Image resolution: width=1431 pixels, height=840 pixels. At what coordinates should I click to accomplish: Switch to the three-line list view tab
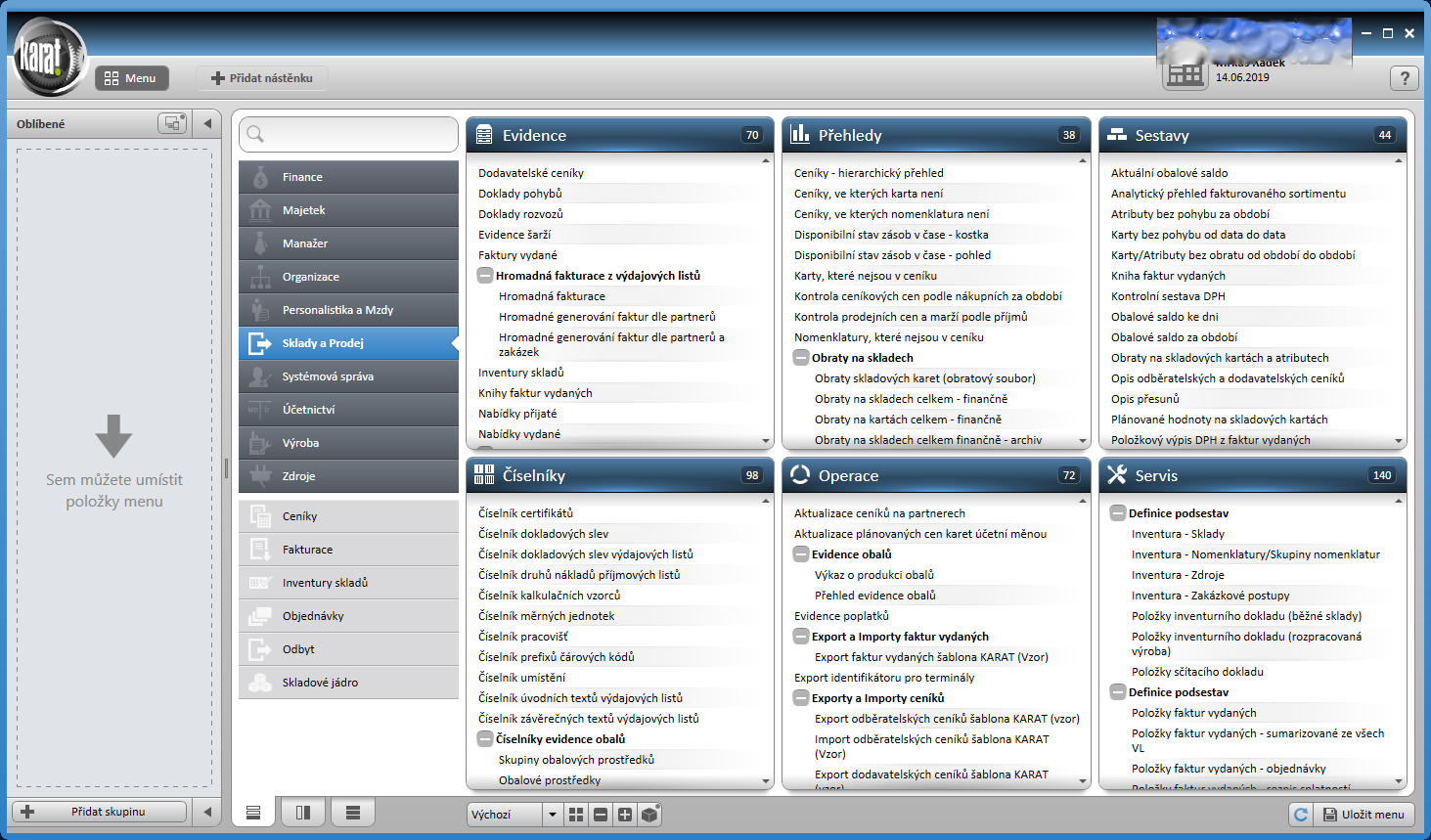click(353, 813)
